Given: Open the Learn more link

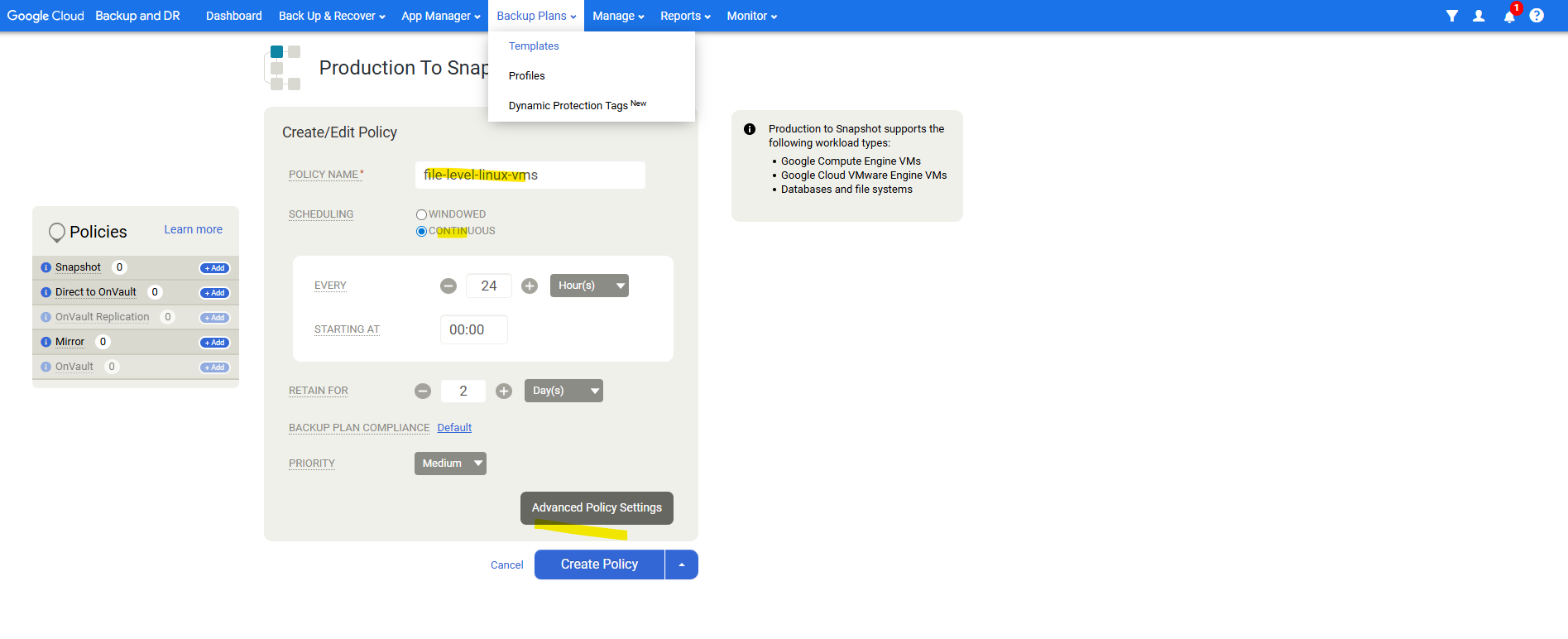Looking at the screenshot, I should tap(193, 229).
